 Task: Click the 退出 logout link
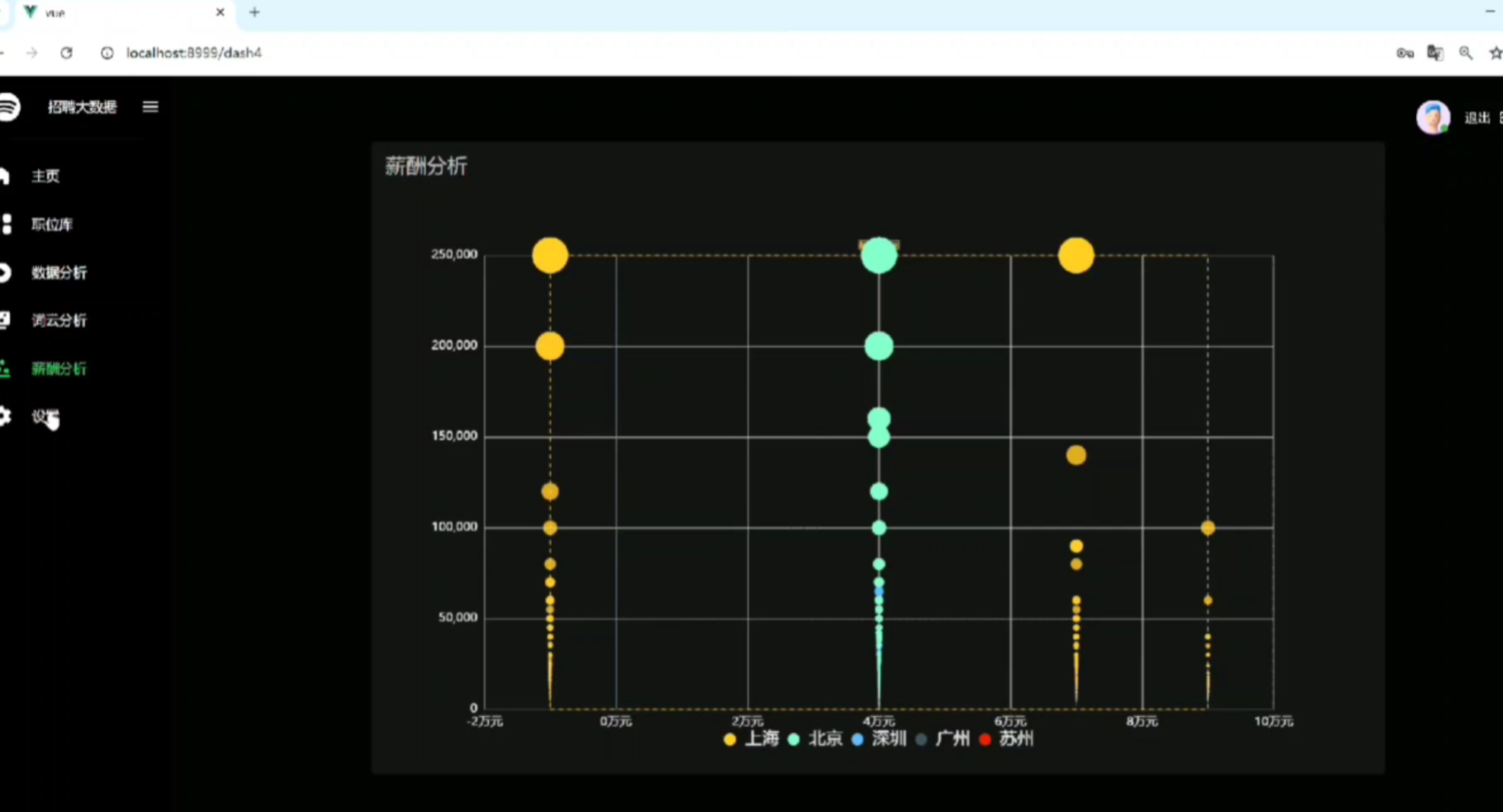point(1476,118)
